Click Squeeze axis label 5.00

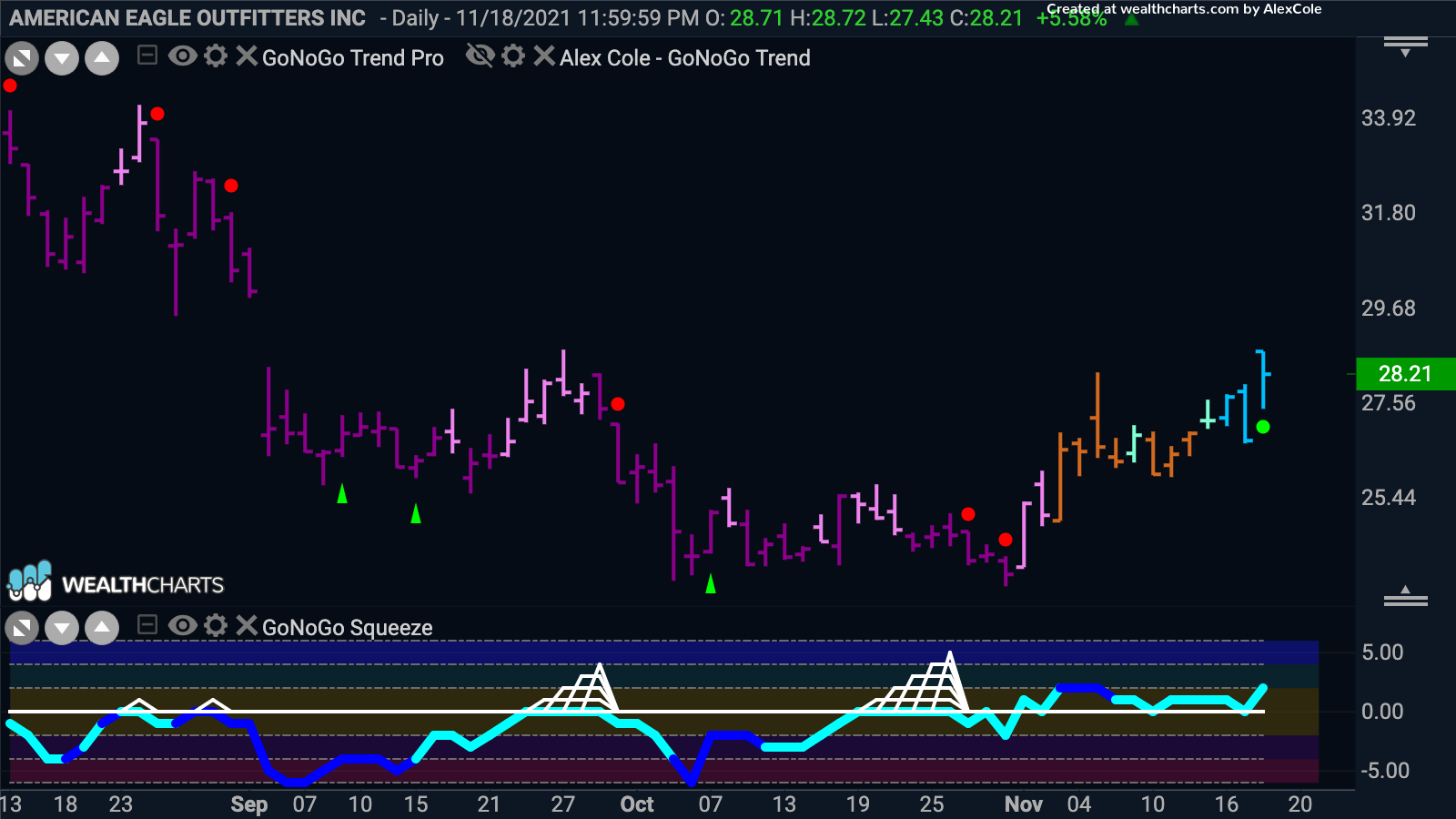1382,652
